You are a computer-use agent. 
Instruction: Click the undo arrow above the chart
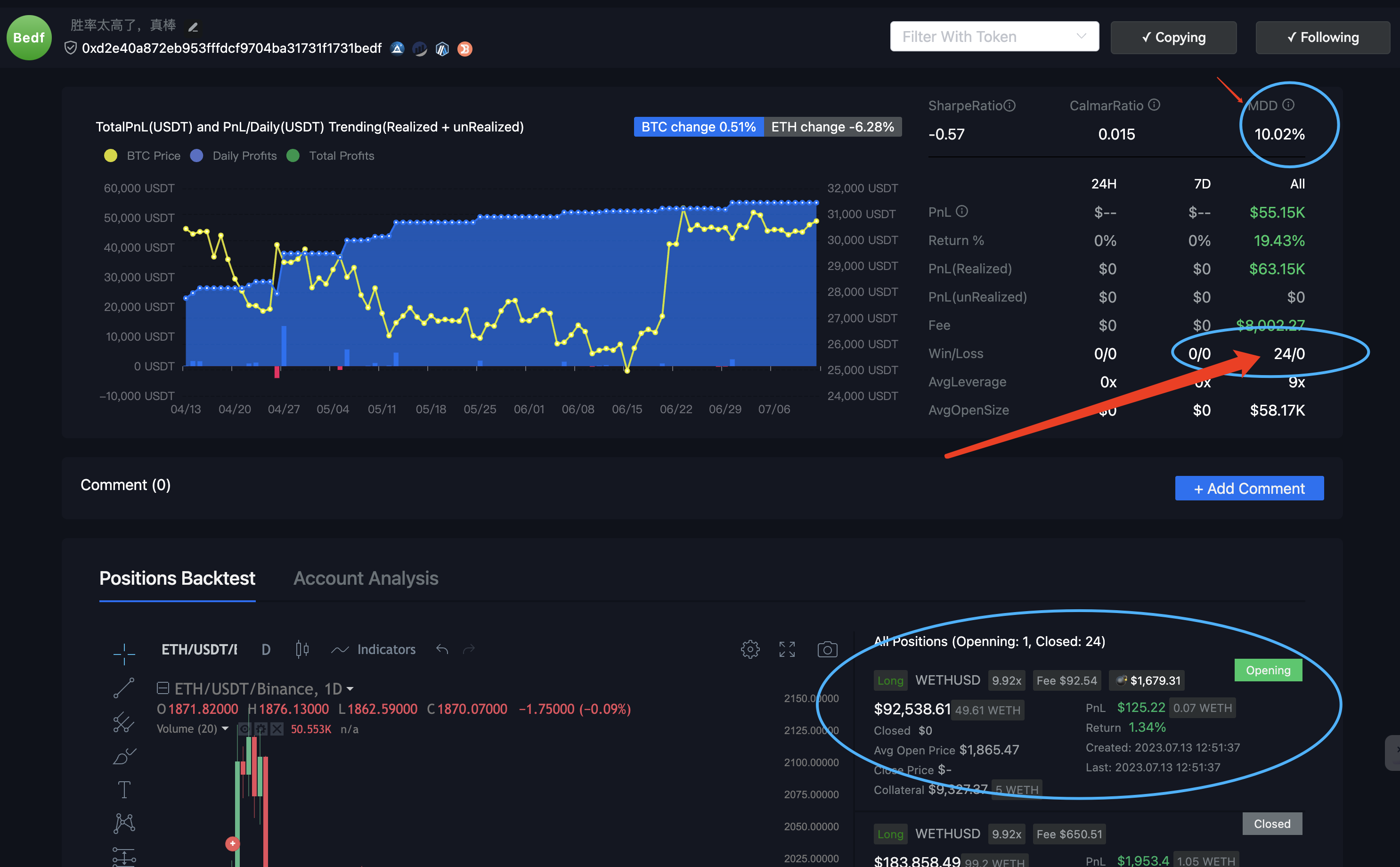pos(441,649)
